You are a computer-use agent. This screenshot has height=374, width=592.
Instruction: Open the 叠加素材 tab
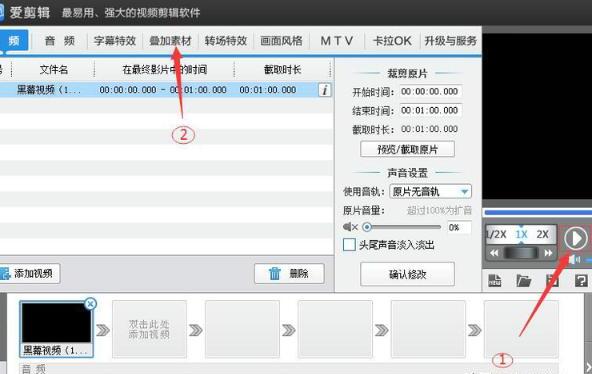pos(170,41)
